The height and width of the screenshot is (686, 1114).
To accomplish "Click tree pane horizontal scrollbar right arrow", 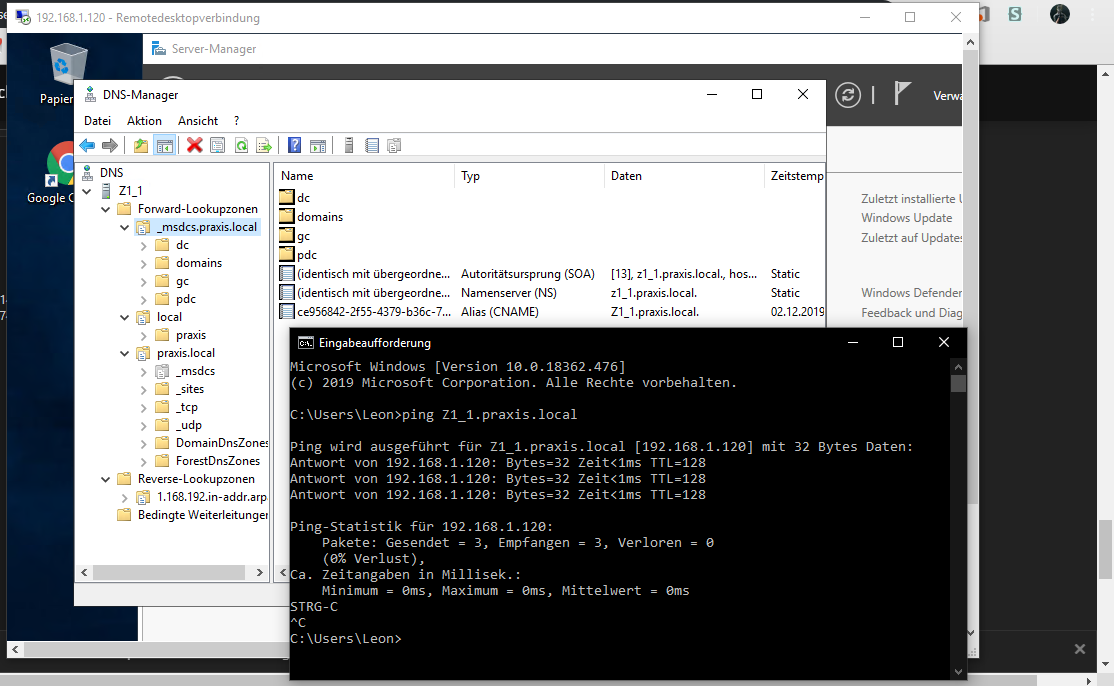I will point(259,572).
